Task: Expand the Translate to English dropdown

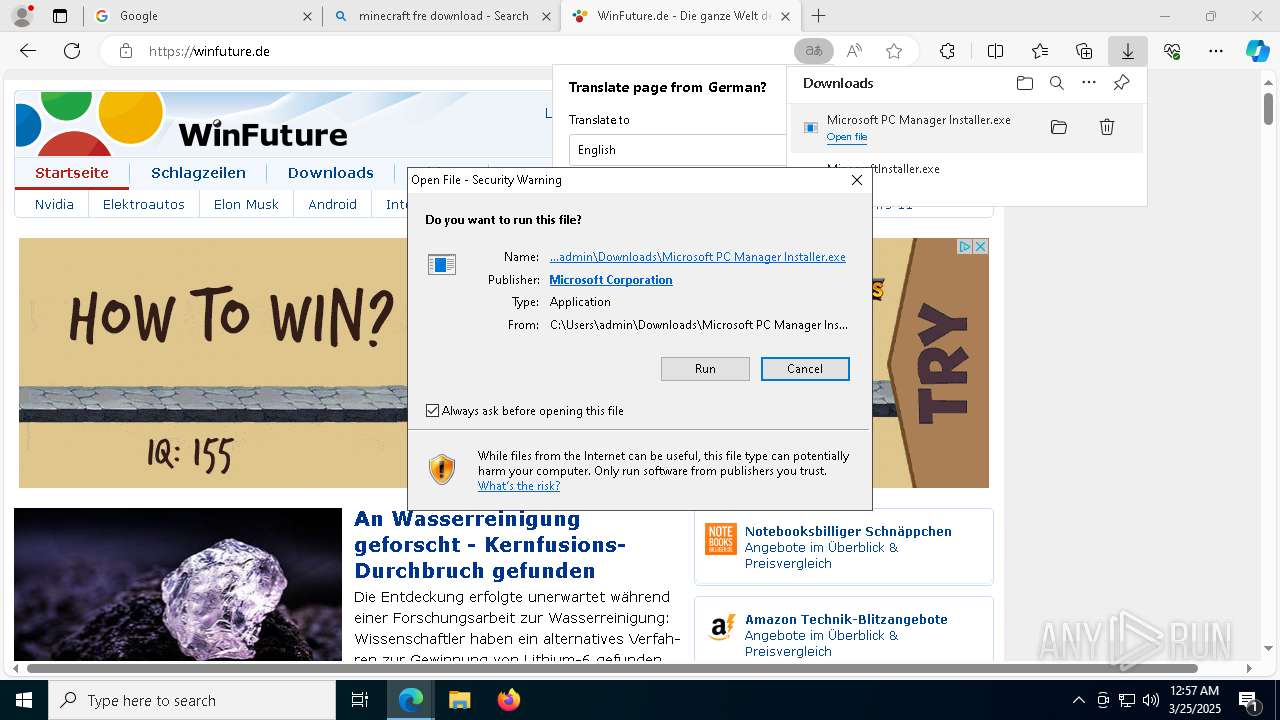Action: [x=677, y=150]
